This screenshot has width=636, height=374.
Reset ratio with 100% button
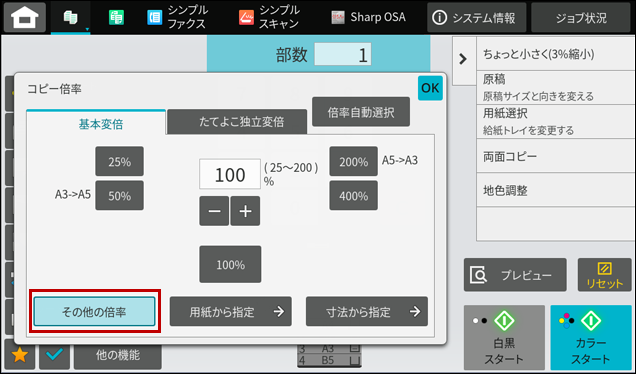[x=230, y=264]
